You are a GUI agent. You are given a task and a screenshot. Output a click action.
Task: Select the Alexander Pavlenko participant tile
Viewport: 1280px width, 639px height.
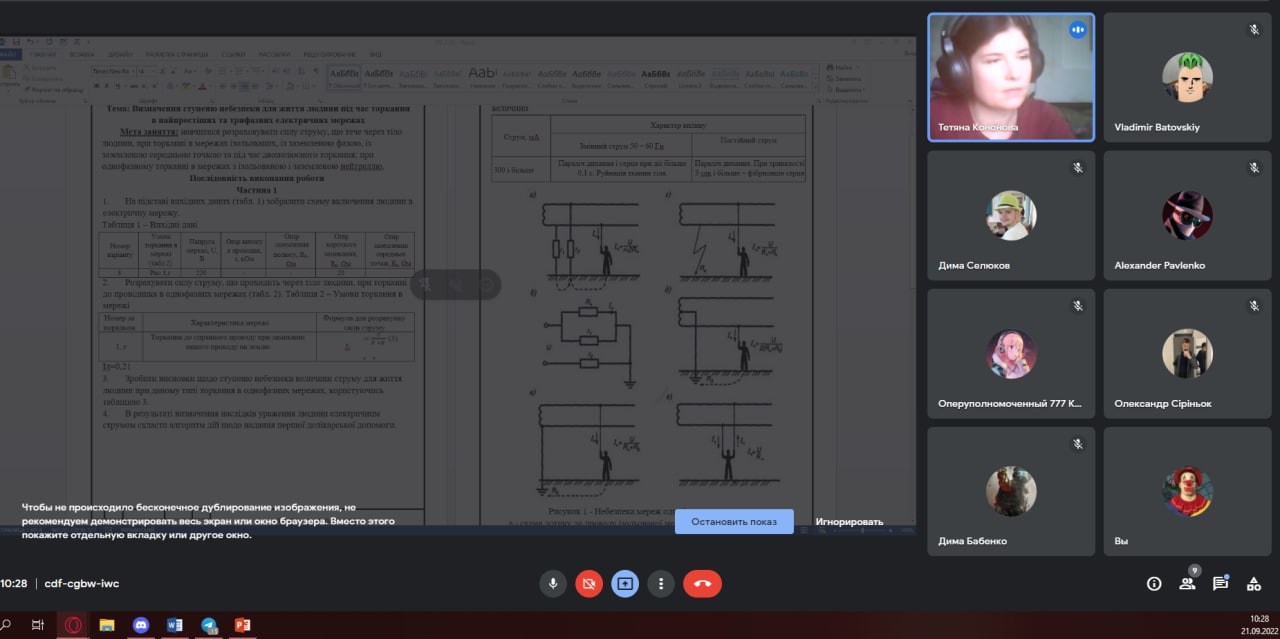[1187, 216]
